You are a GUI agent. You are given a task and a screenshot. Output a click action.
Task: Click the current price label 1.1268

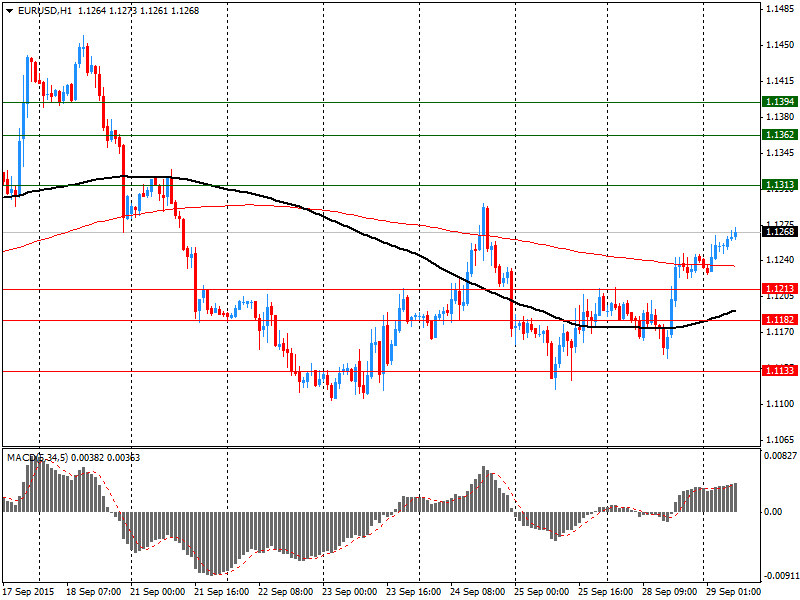pyautogui.click(x=780, y=232)
